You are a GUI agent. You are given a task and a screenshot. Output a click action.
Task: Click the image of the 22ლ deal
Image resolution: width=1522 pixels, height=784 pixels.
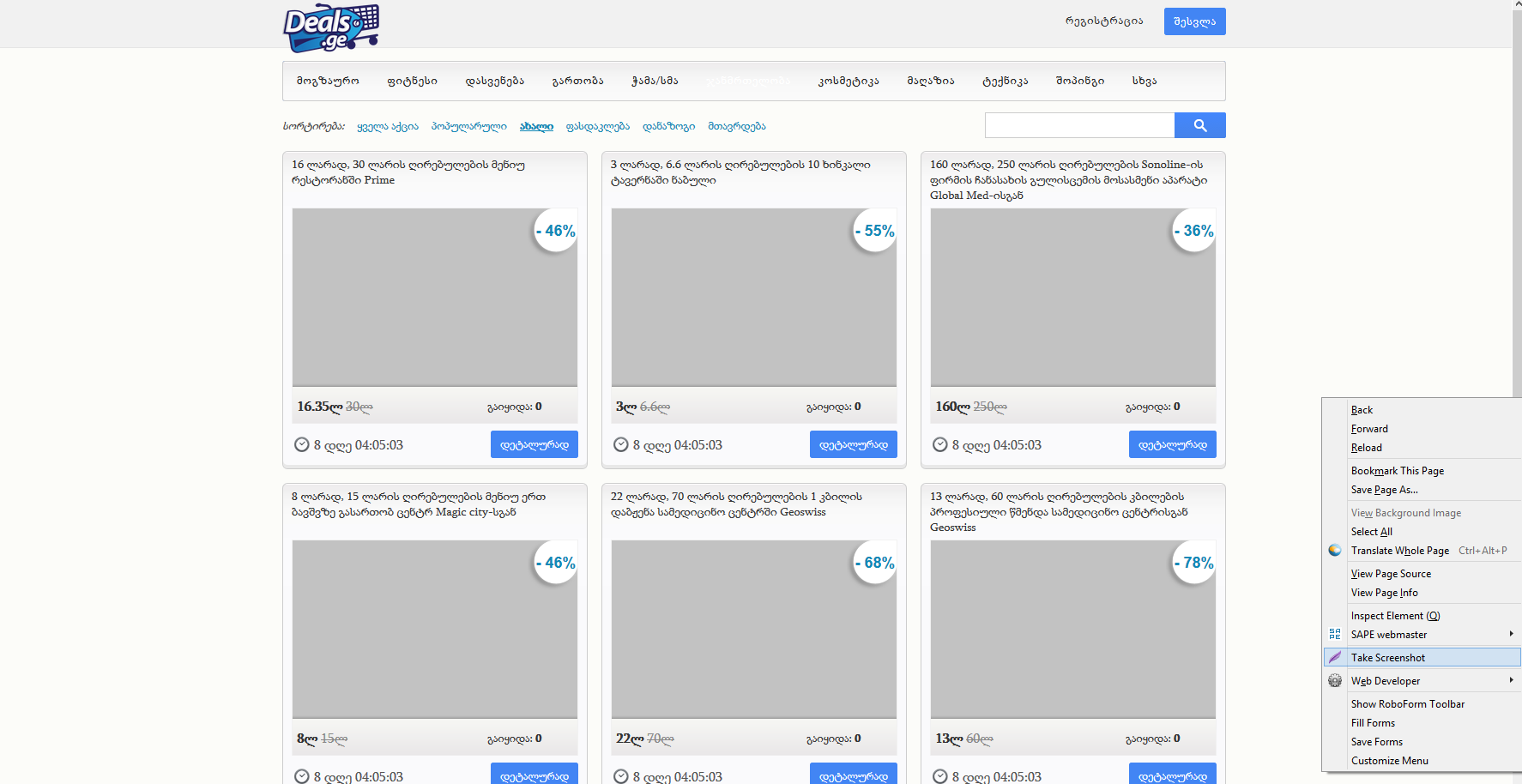(x=754, y=629)
